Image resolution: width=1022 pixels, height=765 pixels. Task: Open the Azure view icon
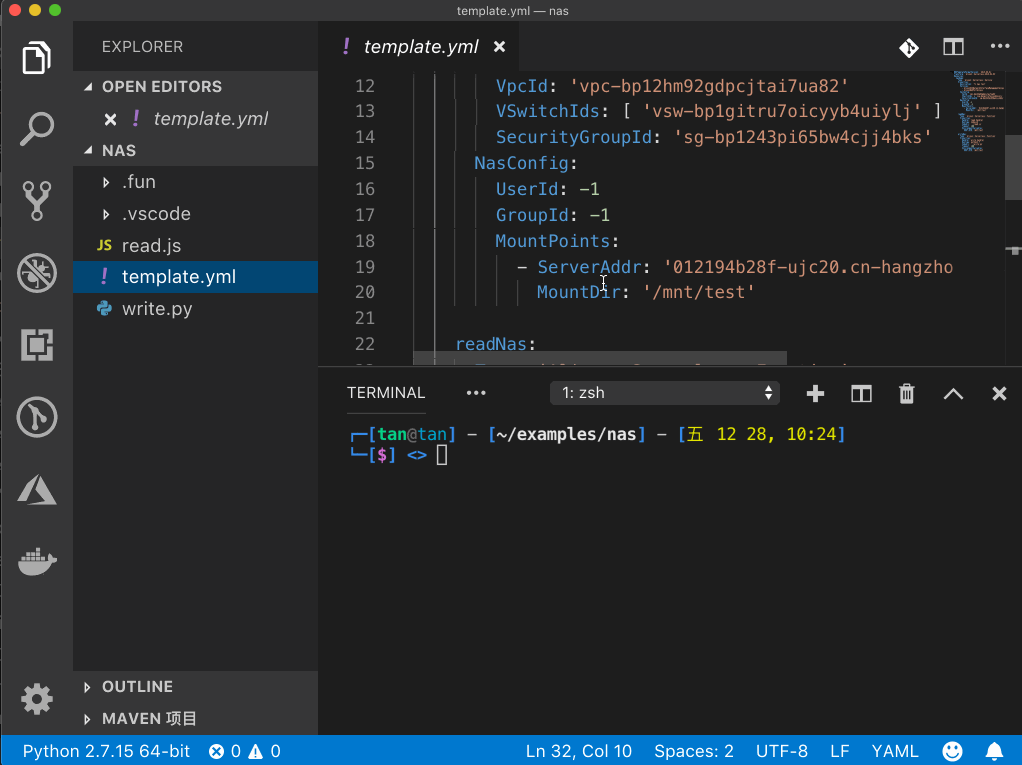click(36, 489)
